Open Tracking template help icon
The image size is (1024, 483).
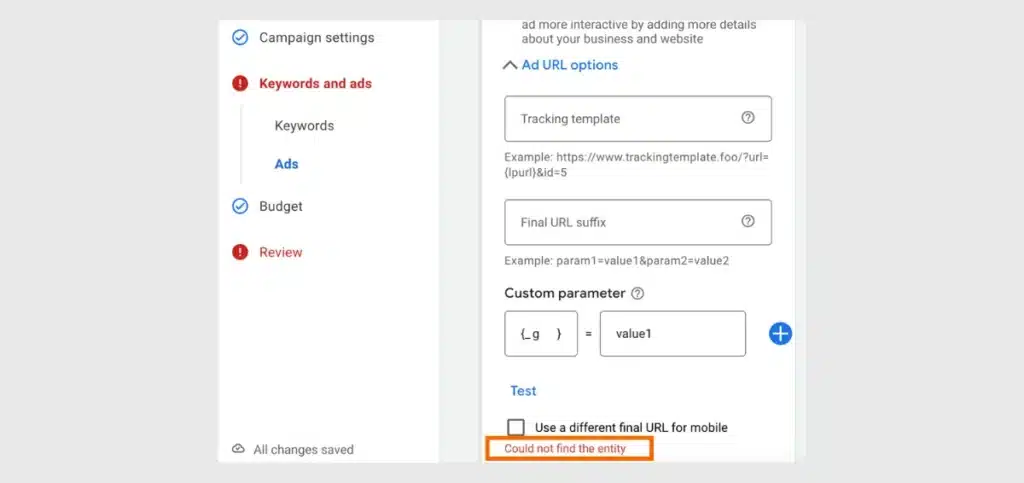pos(748,118)
